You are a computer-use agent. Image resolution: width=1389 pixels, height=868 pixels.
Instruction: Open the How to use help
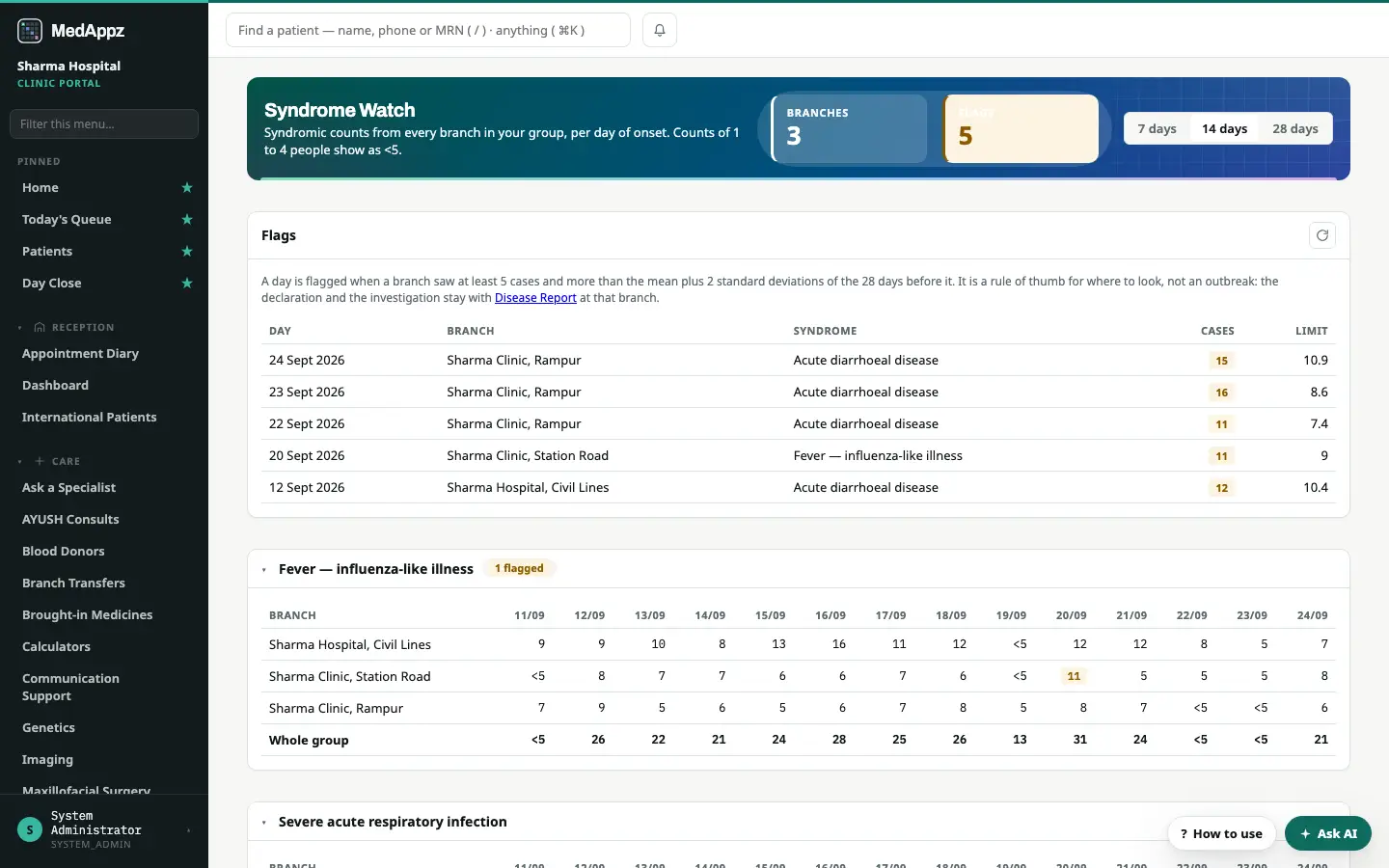1221,834
